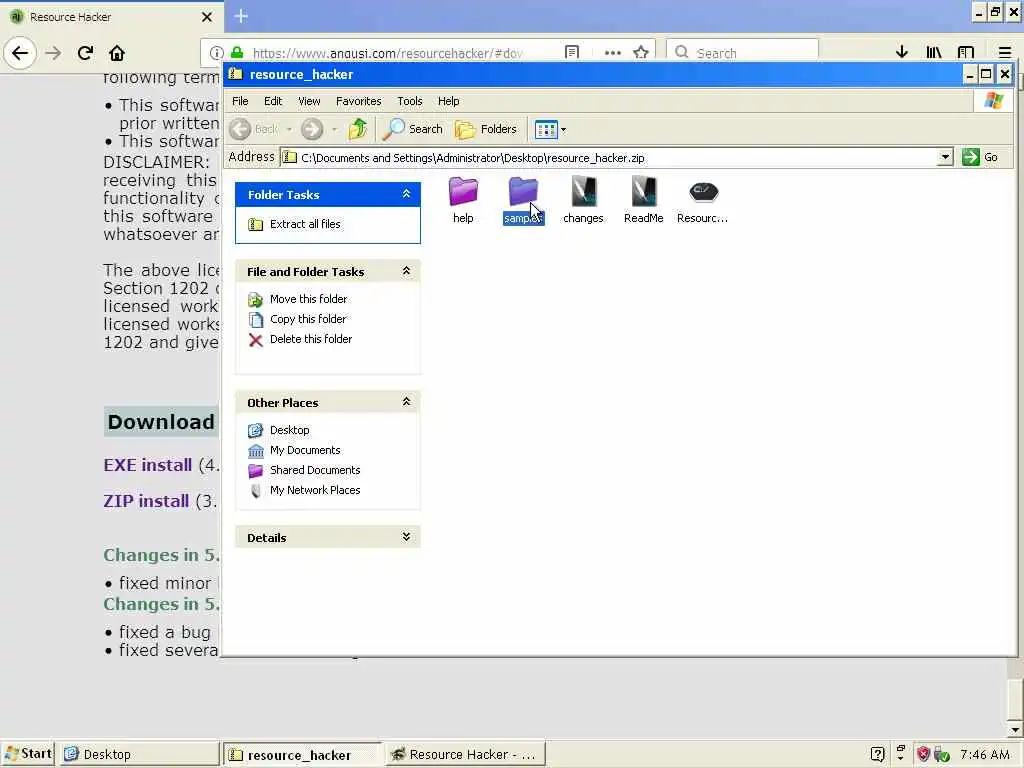Collapse the File and Folder Tasks panel
Image resolution: width=1024 pixels, height=768 pixels.
tap(406, 271)
